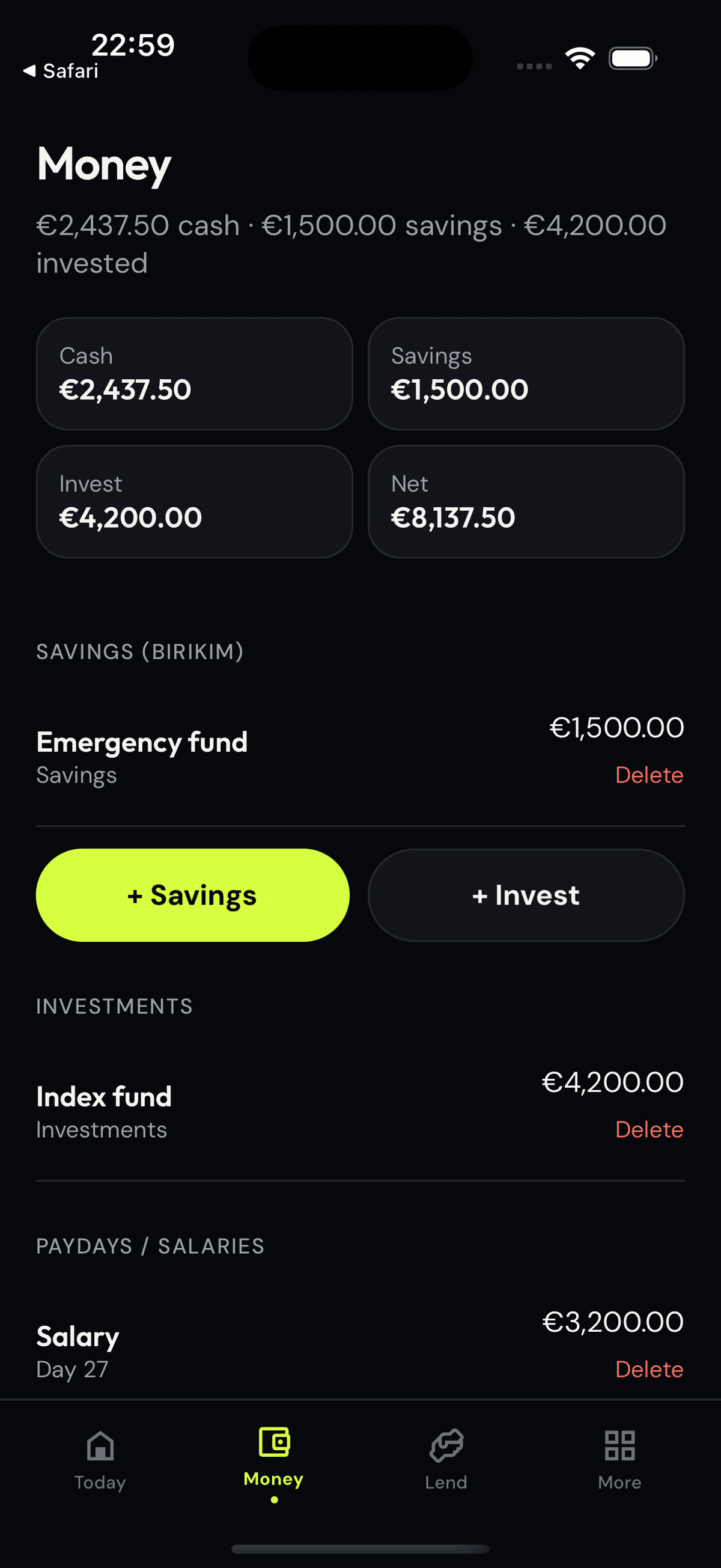This screenshot has height=1568, width=721.
Task: Tap the Money wallet icon
Action: pyautogui.click(x=274, y=1441)
